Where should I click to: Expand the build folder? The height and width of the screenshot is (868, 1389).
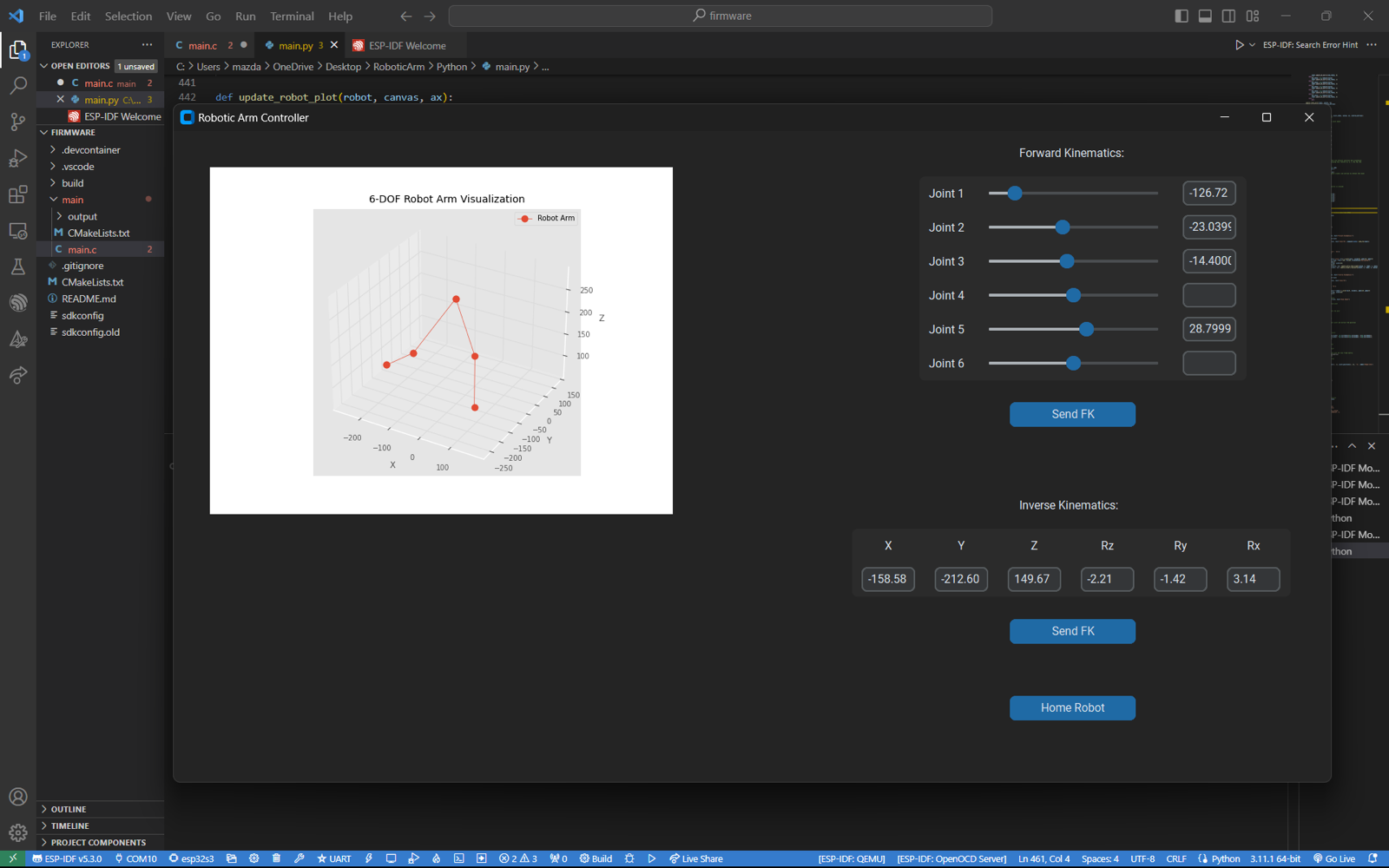(x=73, y=183)
